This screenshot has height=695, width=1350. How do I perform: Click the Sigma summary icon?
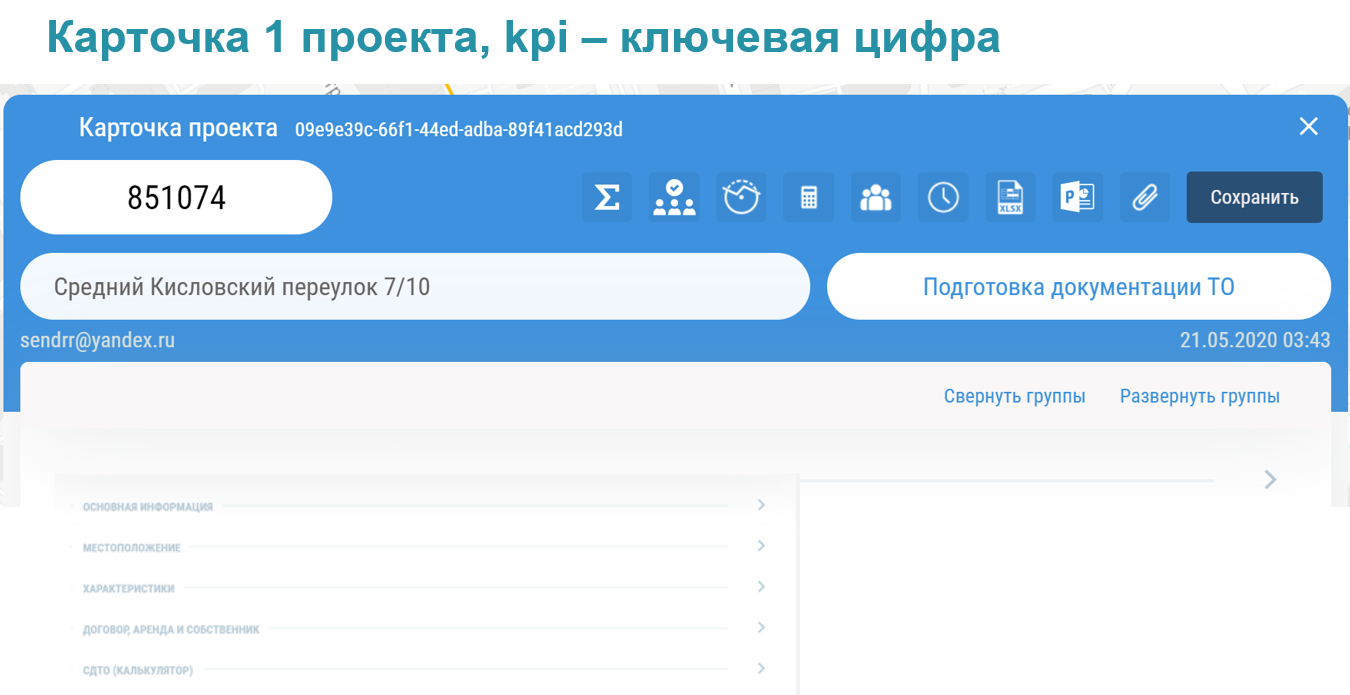[x=606, y=197]
